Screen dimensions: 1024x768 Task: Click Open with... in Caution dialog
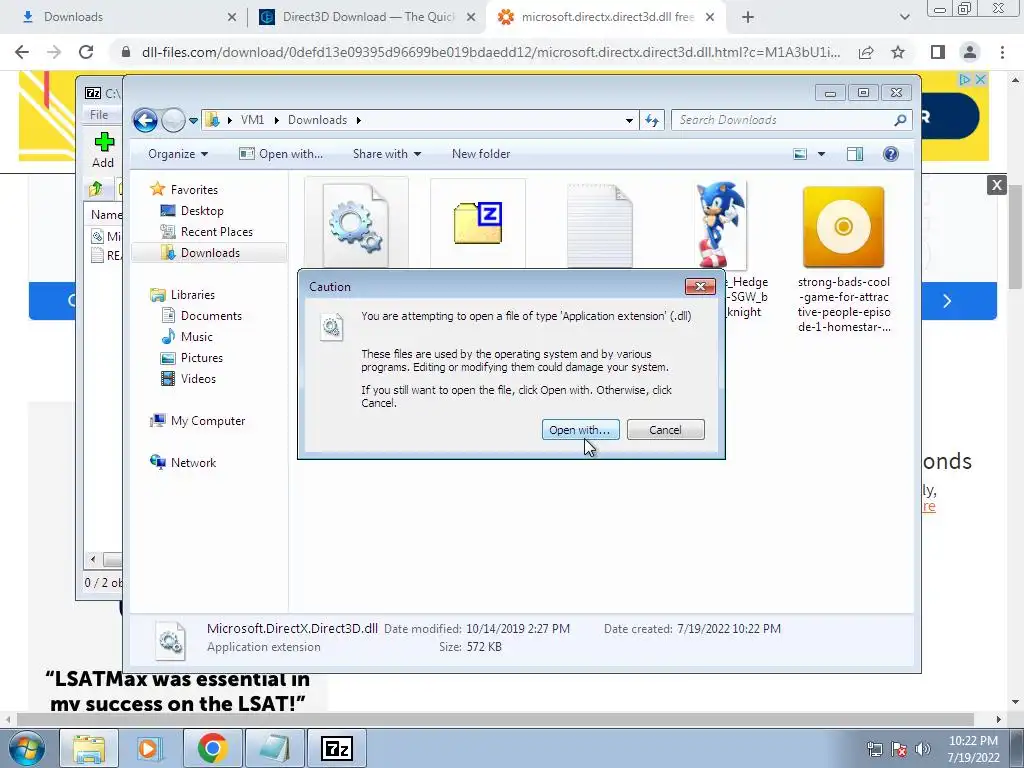580,430
